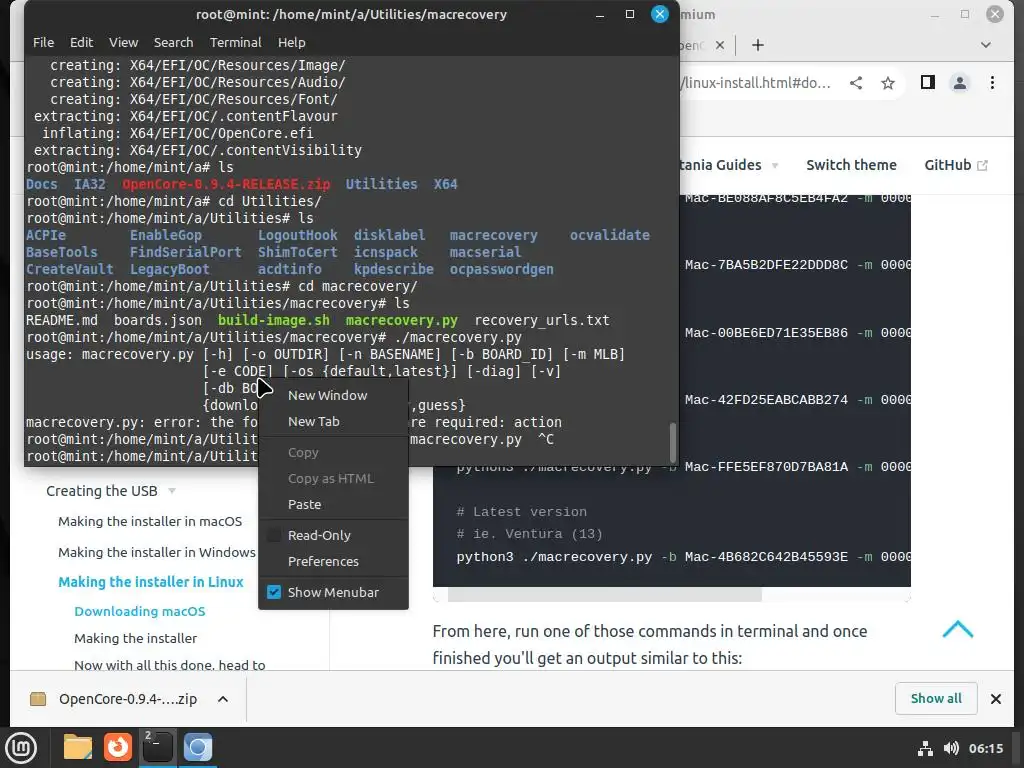
Task: Go to Downloading macOS section
Action: [x=140, y=611]
